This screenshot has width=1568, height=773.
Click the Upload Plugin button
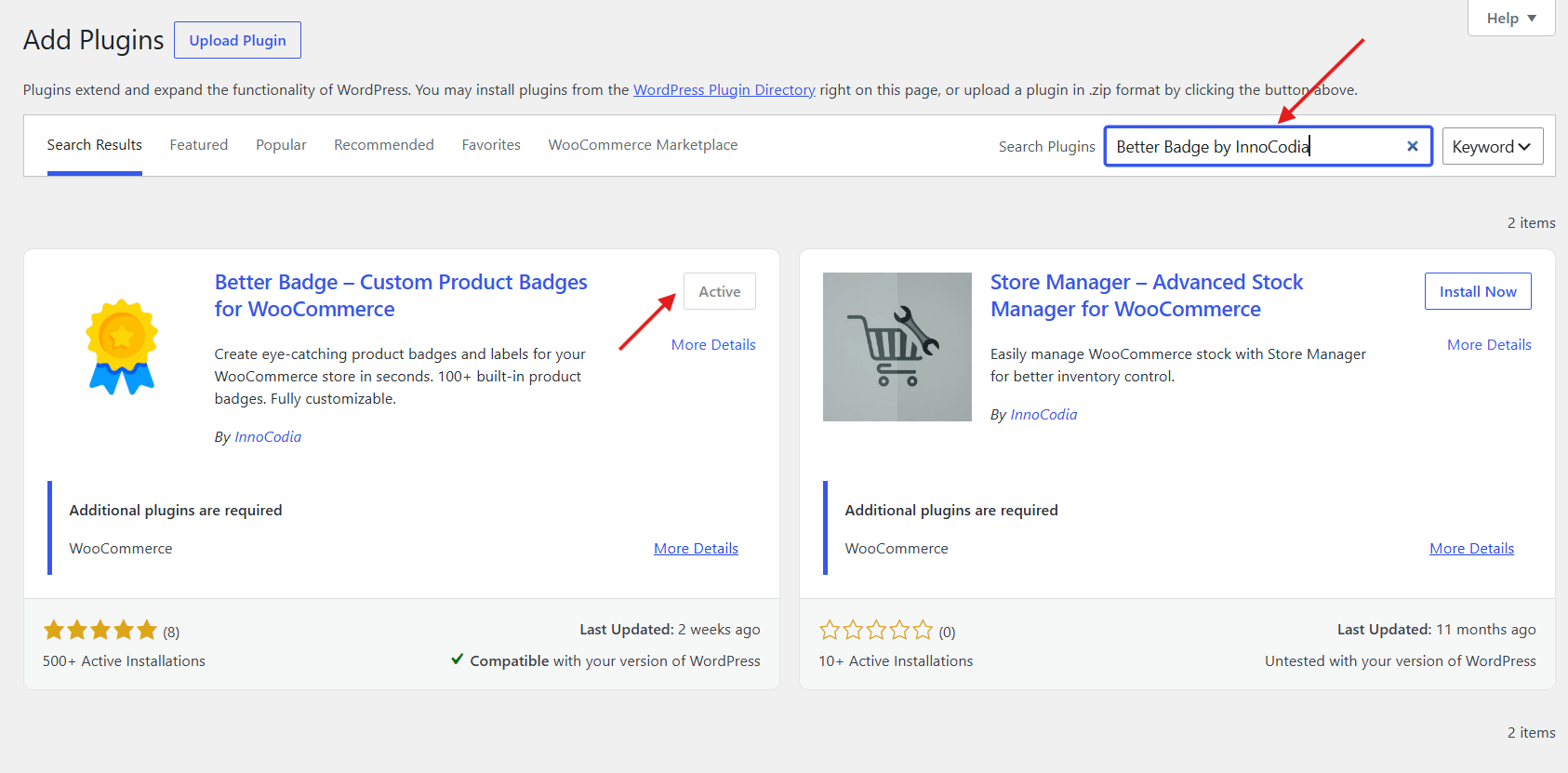[237, 40]
